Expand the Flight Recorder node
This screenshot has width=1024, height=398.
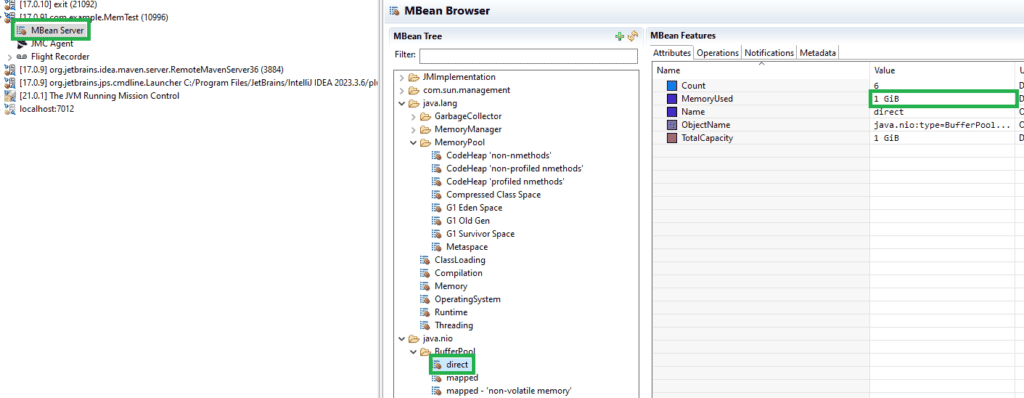coord(9,57)
